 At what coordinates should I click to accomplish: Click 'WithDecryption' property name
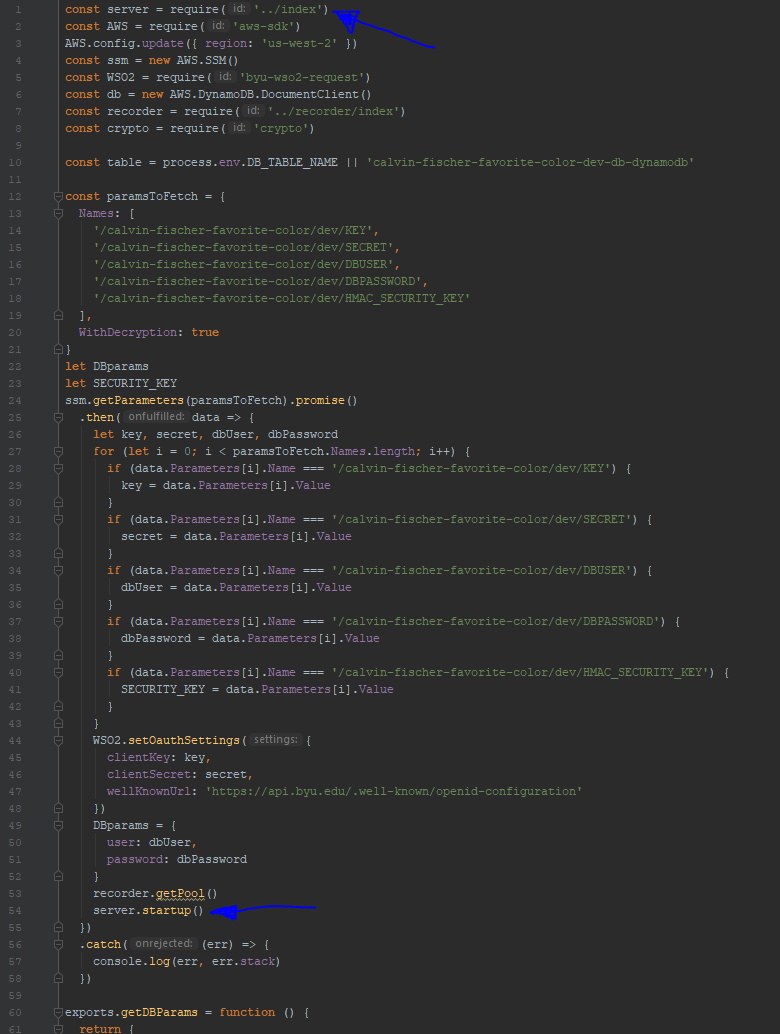(128, 333)
